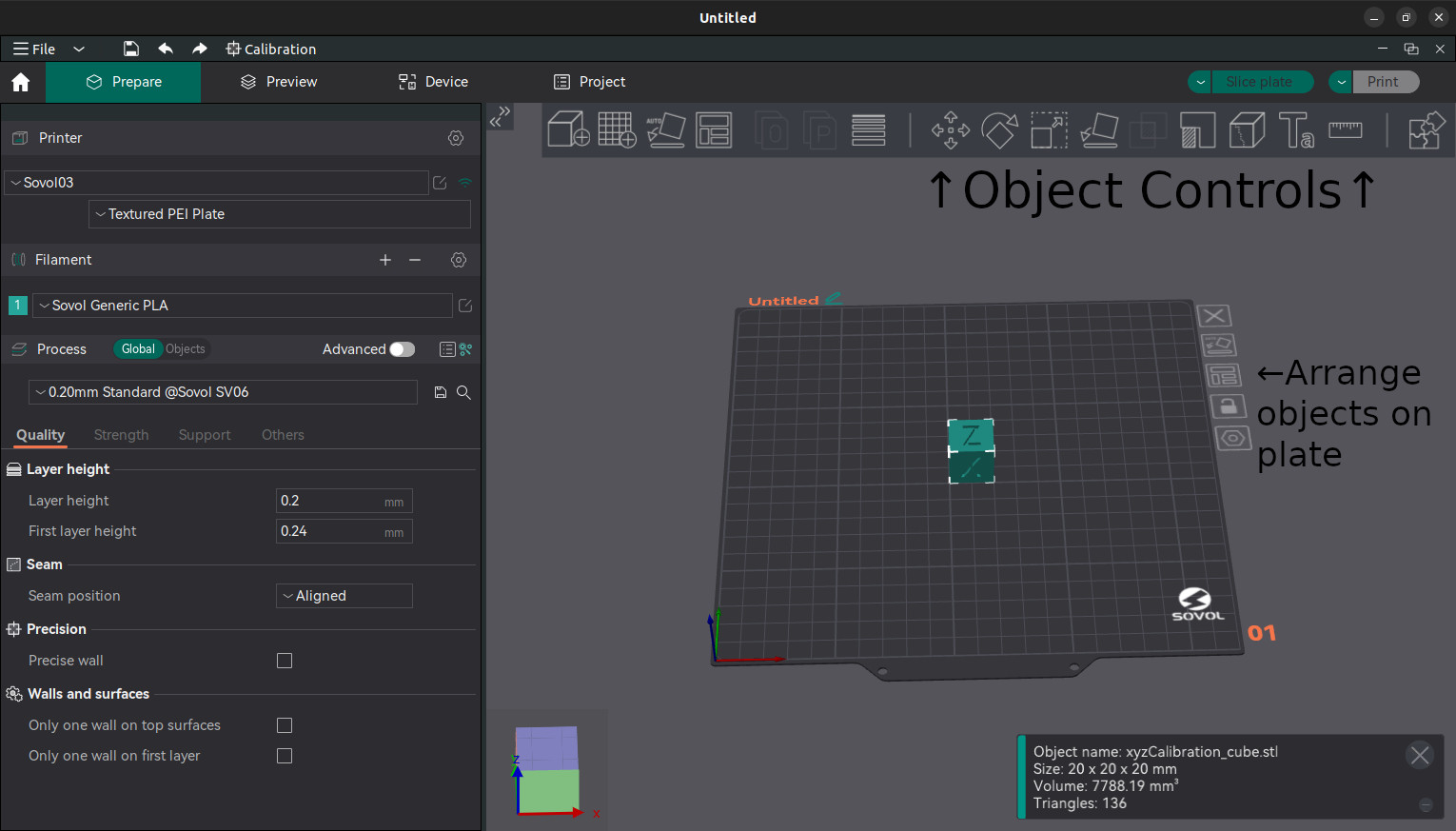Image resolution: width=1456 pixels, height=831 pixels.
Task: Click the Calibration menu button
Action: pos(271,49)
